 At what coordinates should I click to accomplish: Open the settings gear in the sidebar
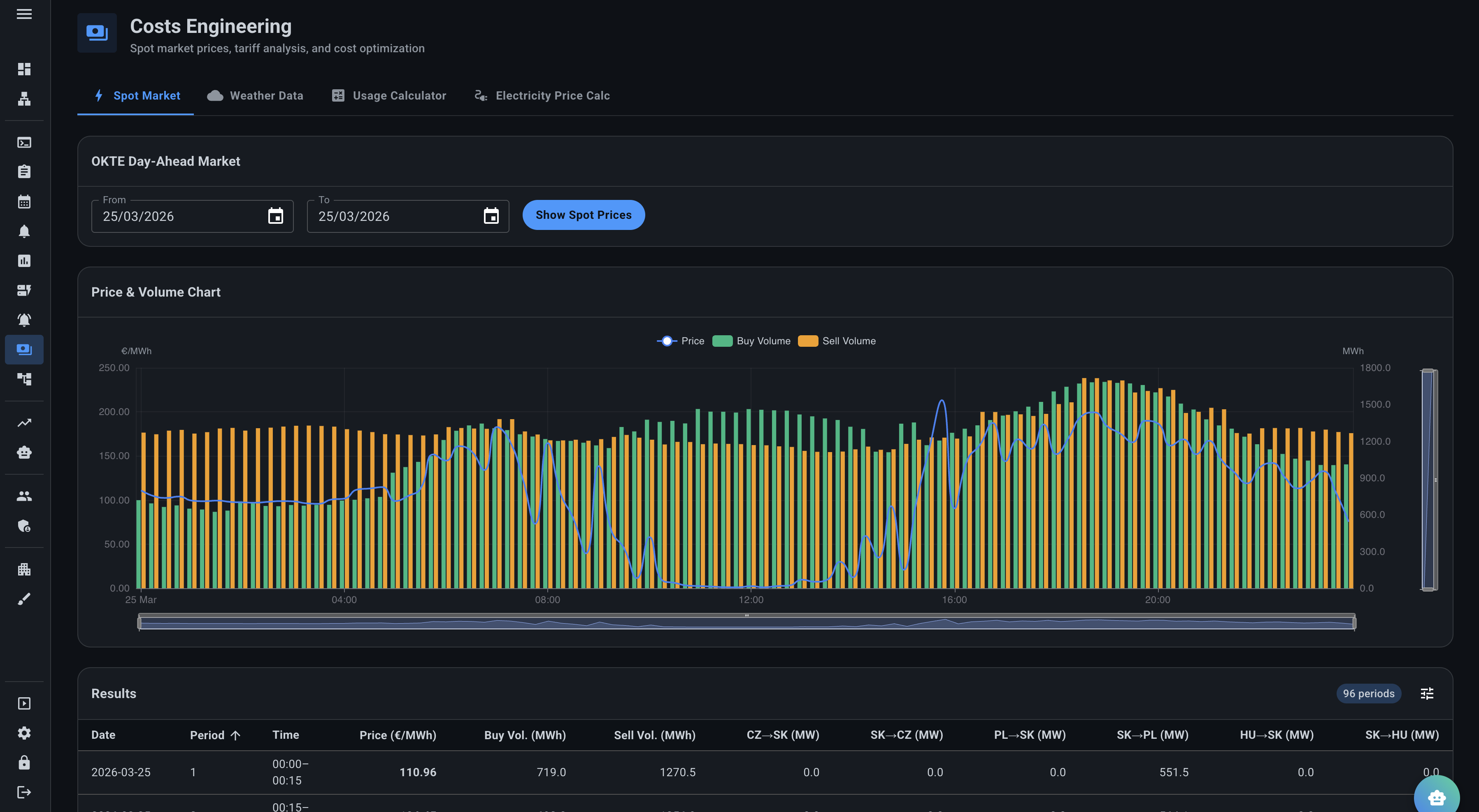[x=24, y=733]
